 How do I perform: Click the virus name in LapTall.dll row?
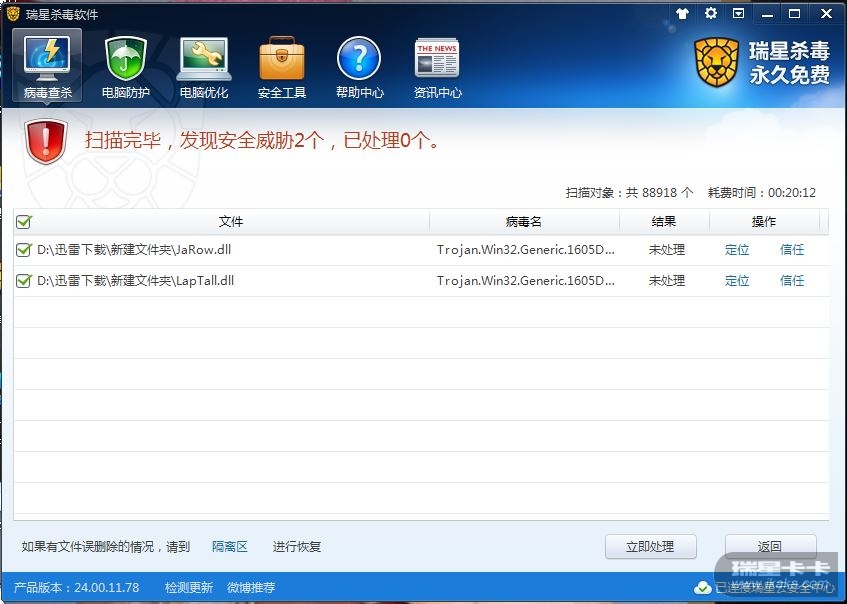[526, 281]
